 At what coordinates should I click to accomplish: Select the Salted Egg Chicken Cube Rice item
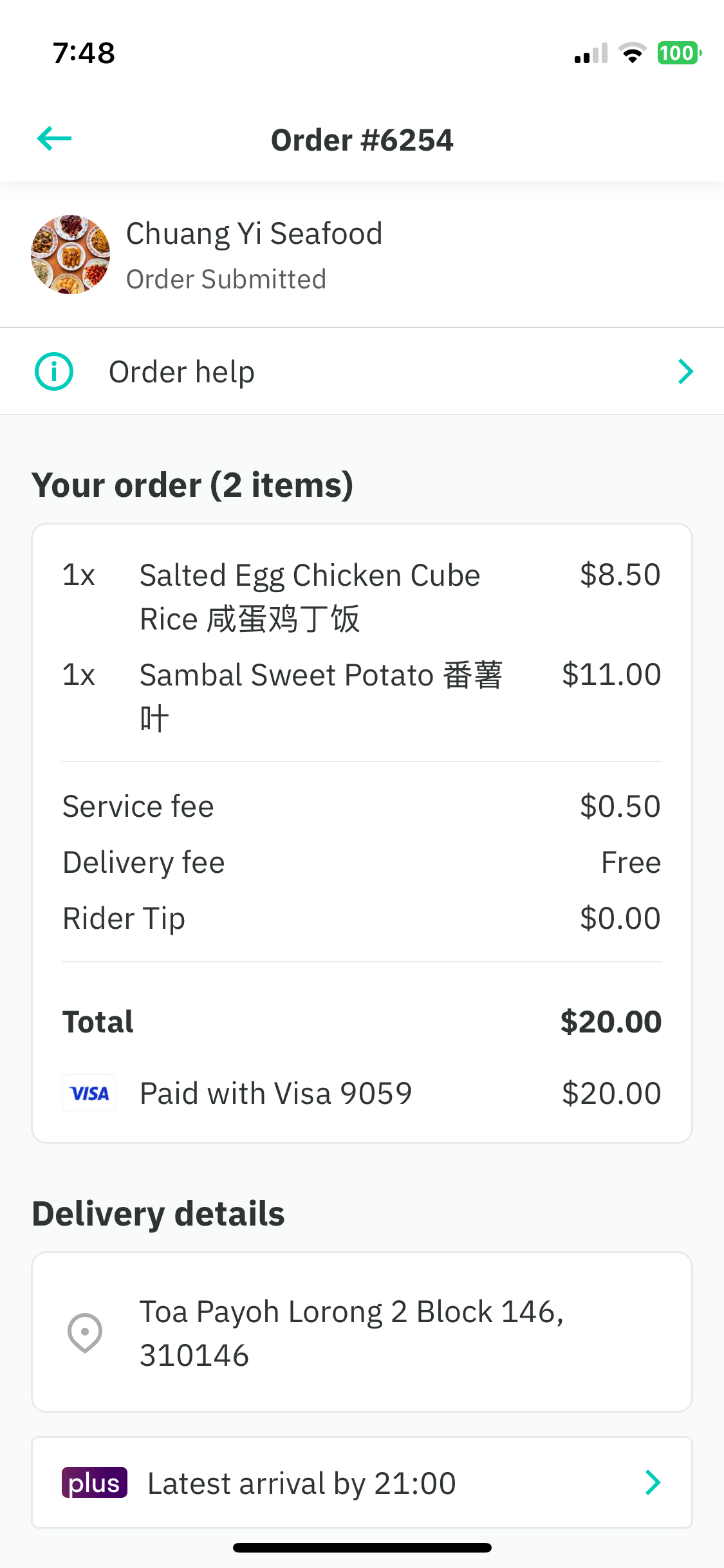pos(362,597)
